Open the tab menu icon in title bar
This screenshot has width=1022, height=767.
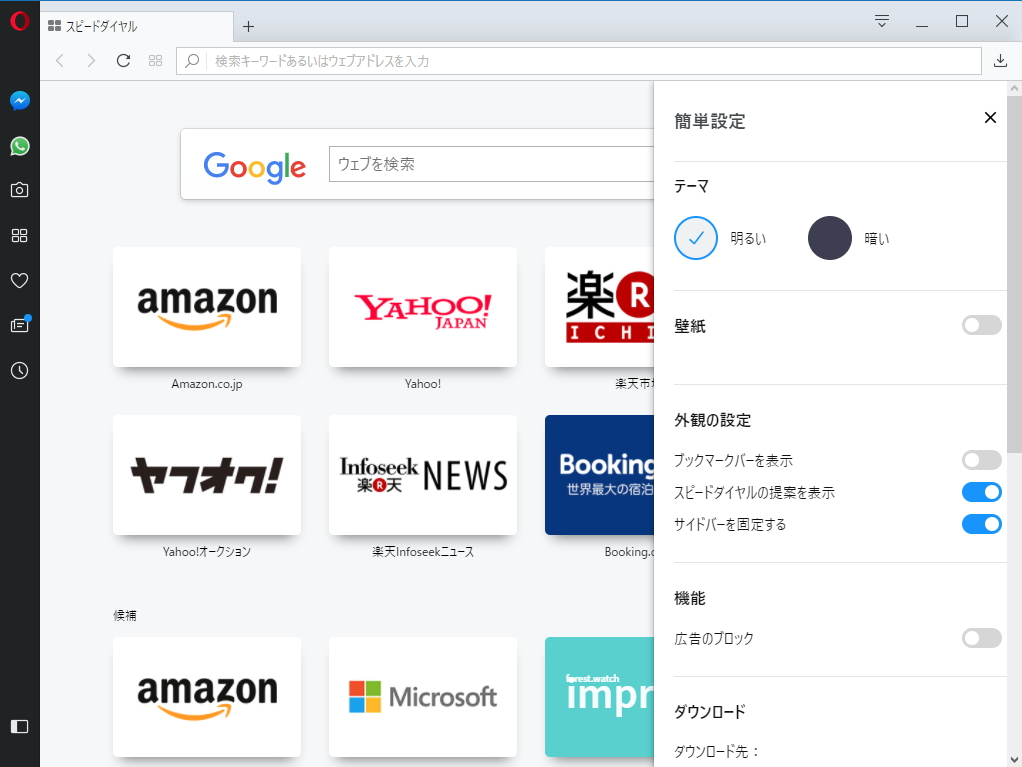[x=882, y=21]
